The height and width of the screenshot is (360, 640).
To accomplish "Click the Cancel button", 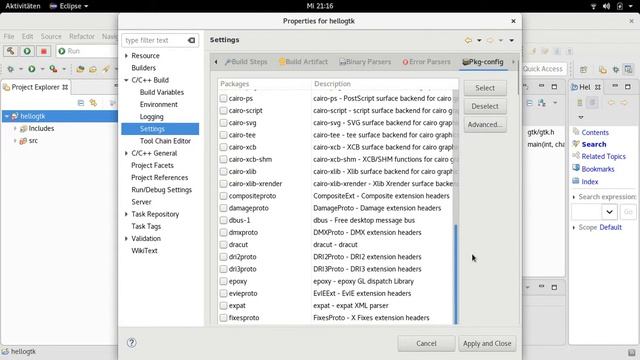I will coord(426,344).
